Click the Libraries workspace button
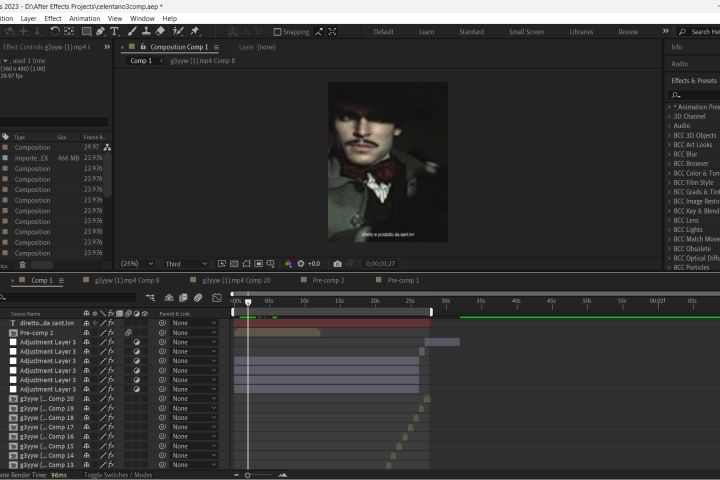Screen dimensions: 720x480 581,32
